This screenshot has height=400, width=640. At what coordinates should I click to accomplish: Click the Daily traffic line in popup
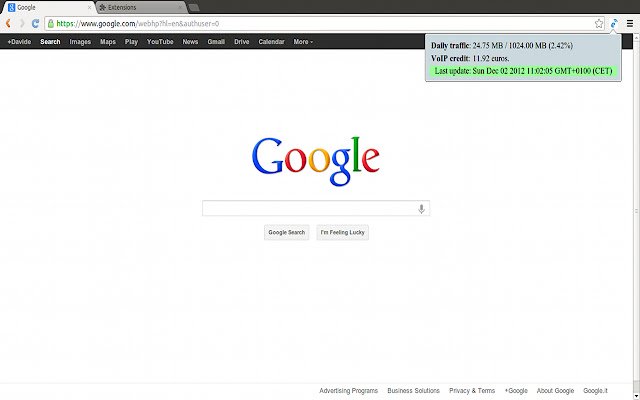(502, 46)
